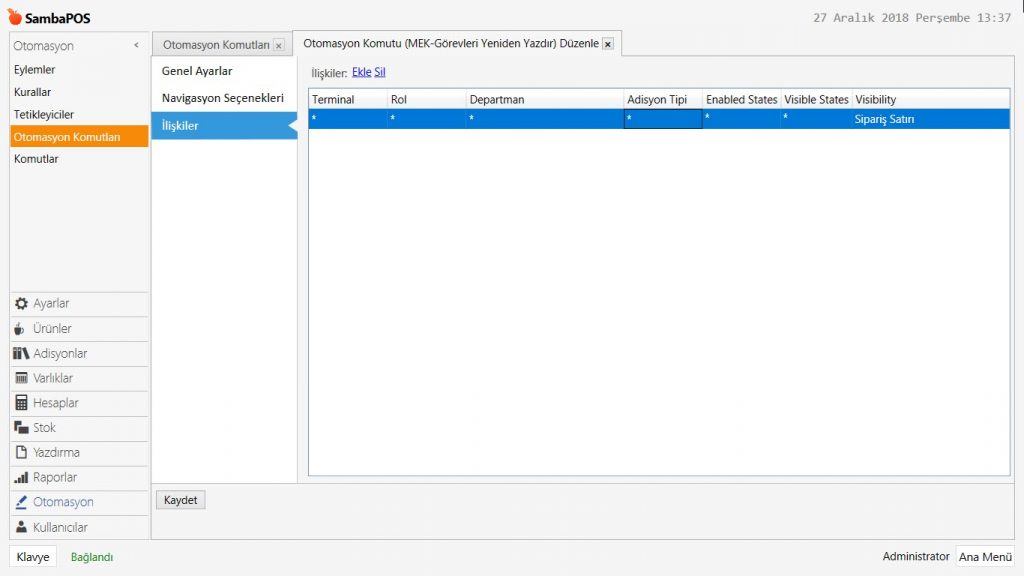Click the Ana Menü button
The height and width of the screenshot is (576, 1024).
click(x=985, y=557)
